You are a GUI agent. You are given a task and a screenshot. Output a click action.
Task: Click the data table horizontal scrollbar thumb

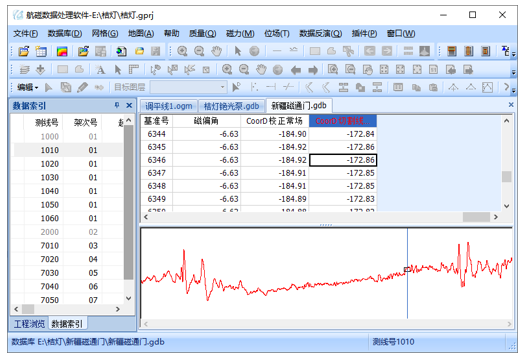(476, 217)
